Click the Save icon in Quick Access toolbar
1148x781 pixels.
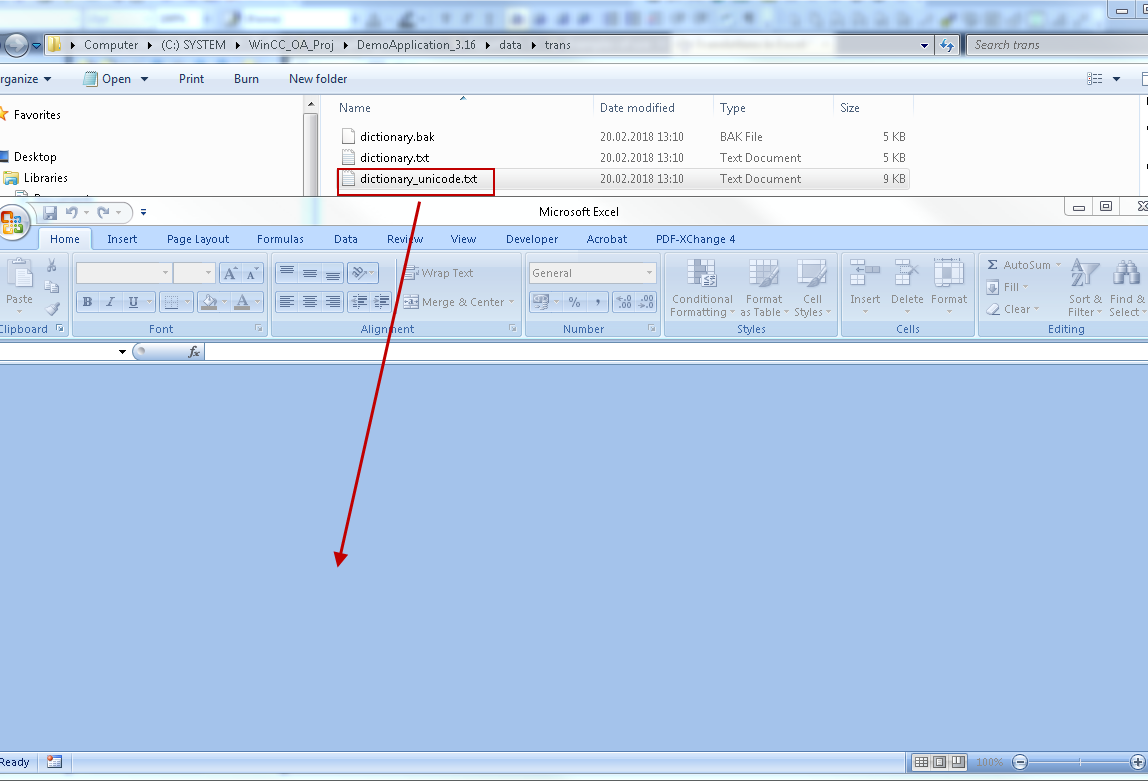point(50,212)
